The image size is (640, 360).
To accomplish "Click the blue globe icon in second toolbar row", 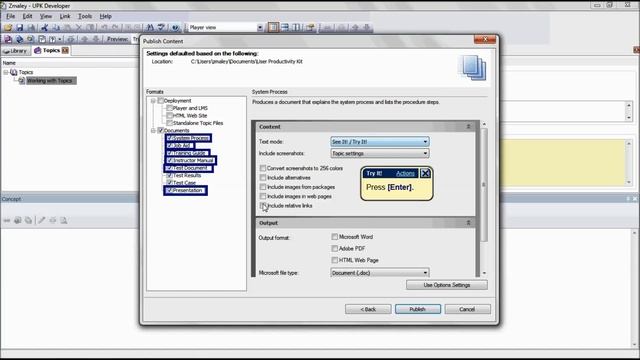I will pos(19,39).
